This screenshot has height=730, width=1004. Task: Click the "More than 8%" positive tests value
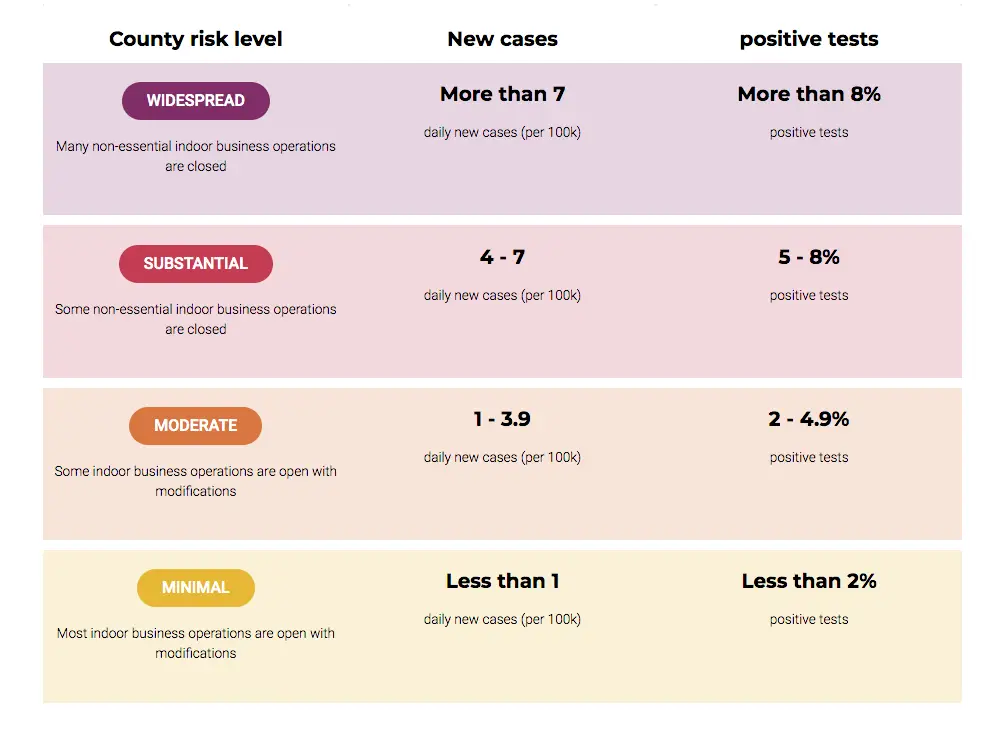click(809, 94)
